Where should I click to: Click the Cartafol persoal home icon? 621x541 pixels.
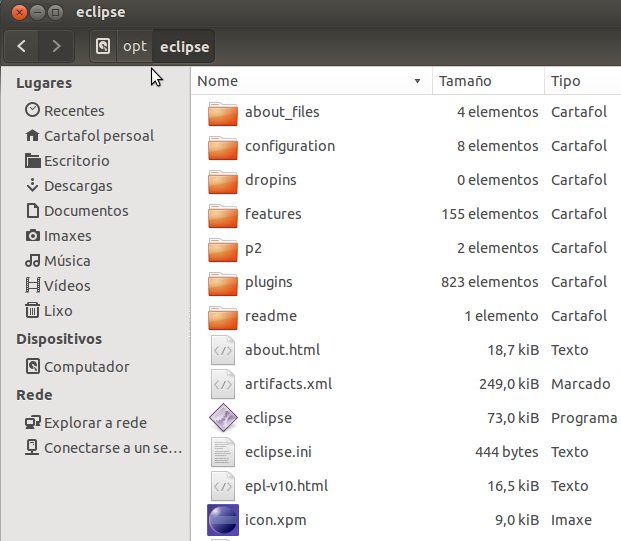32,136
